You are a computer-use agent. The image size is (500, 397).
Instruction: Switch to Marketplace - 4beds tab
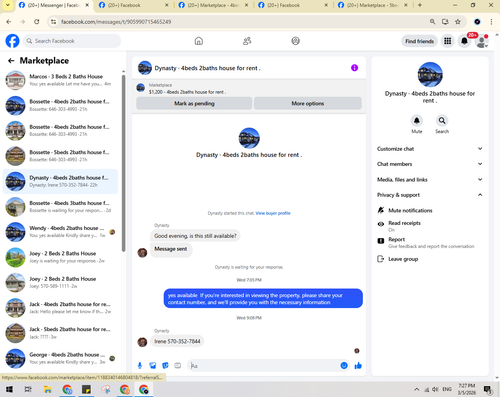point(213,5)
